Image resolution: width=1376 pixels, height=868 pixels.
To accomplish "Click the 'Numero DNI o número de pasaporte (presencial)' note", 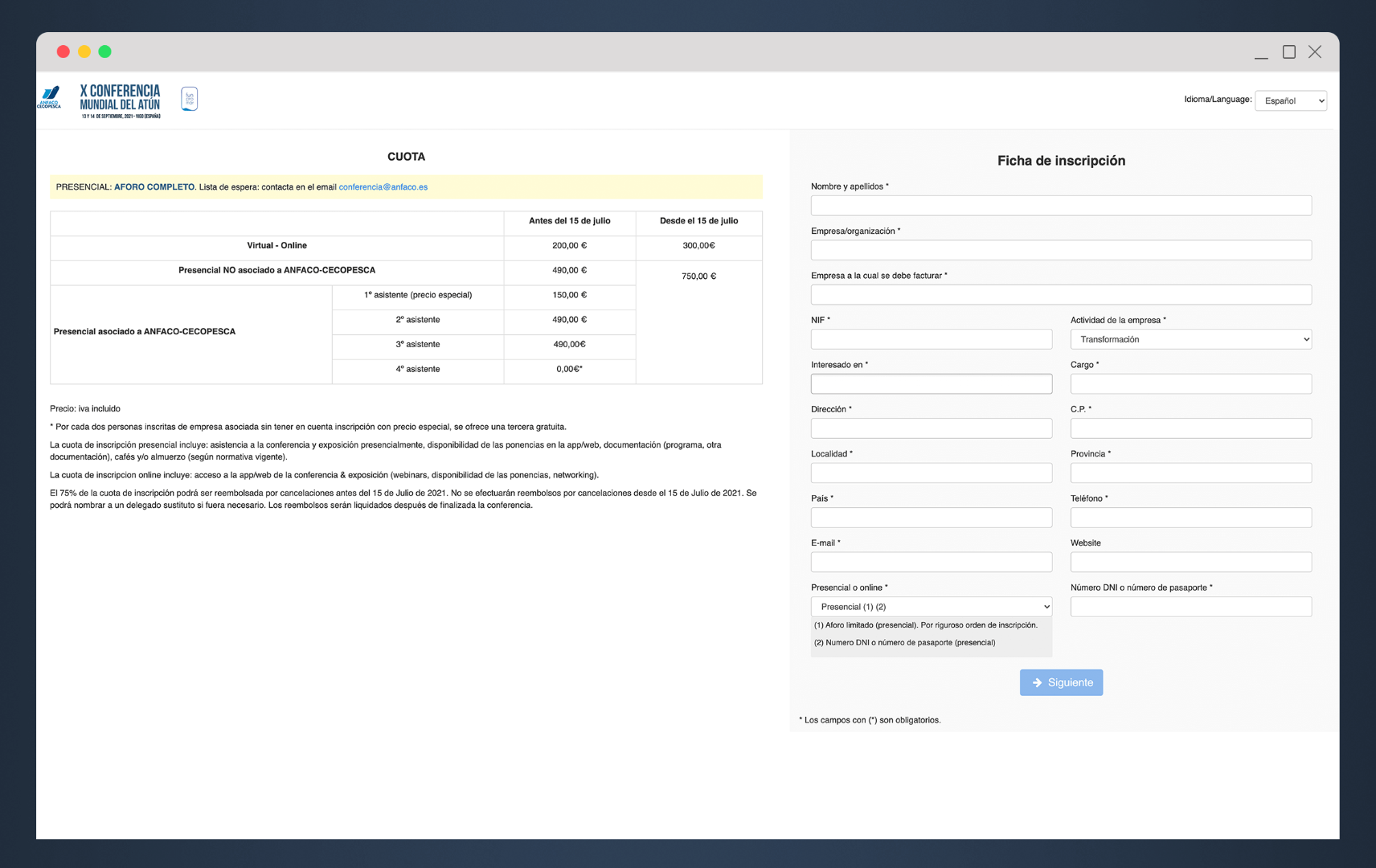I will tap(905, 643).
